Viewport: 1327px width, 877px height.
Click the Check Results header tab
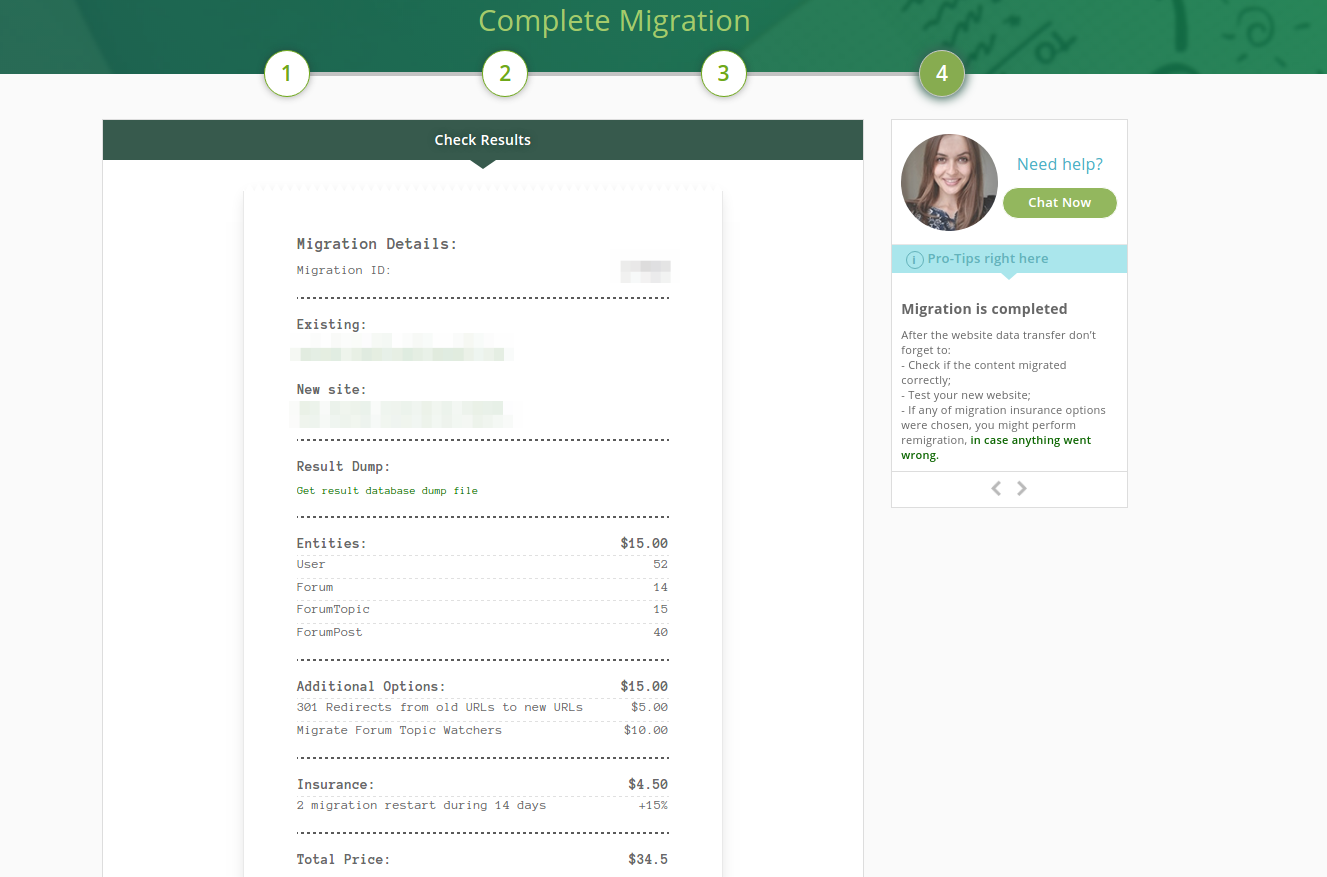click(482, 140)
